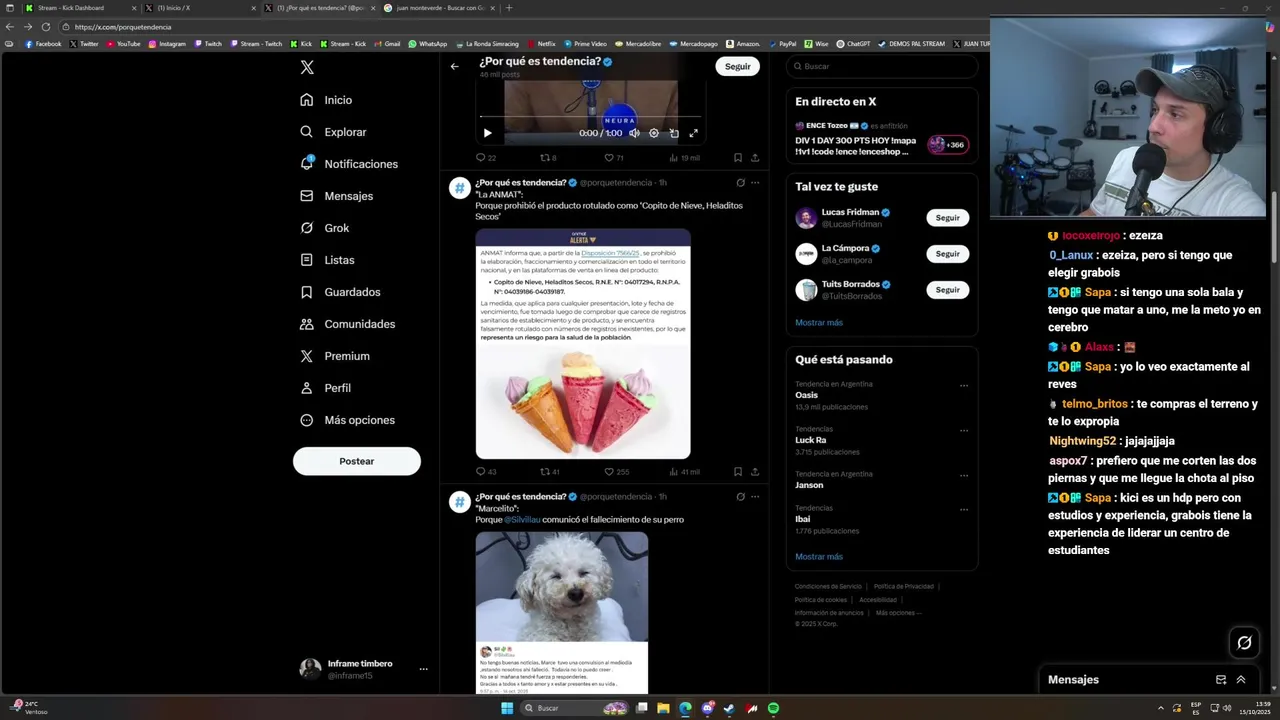Mute the video volume icon
Image resolution: width=1280 pixels, height=720 pixels.
(x=634, y=133)
